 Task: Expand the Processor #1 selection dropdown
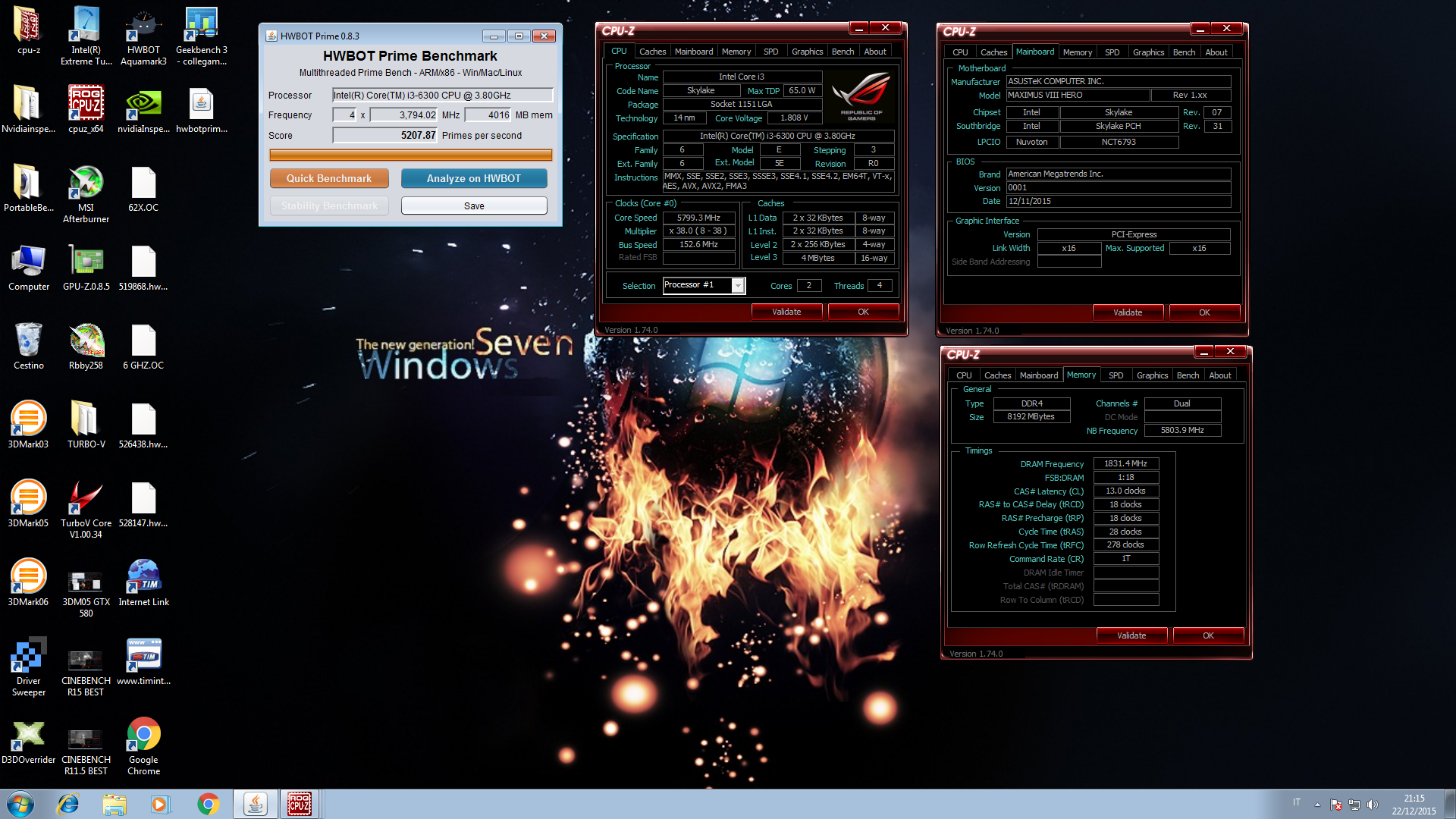tap(737, 285)
